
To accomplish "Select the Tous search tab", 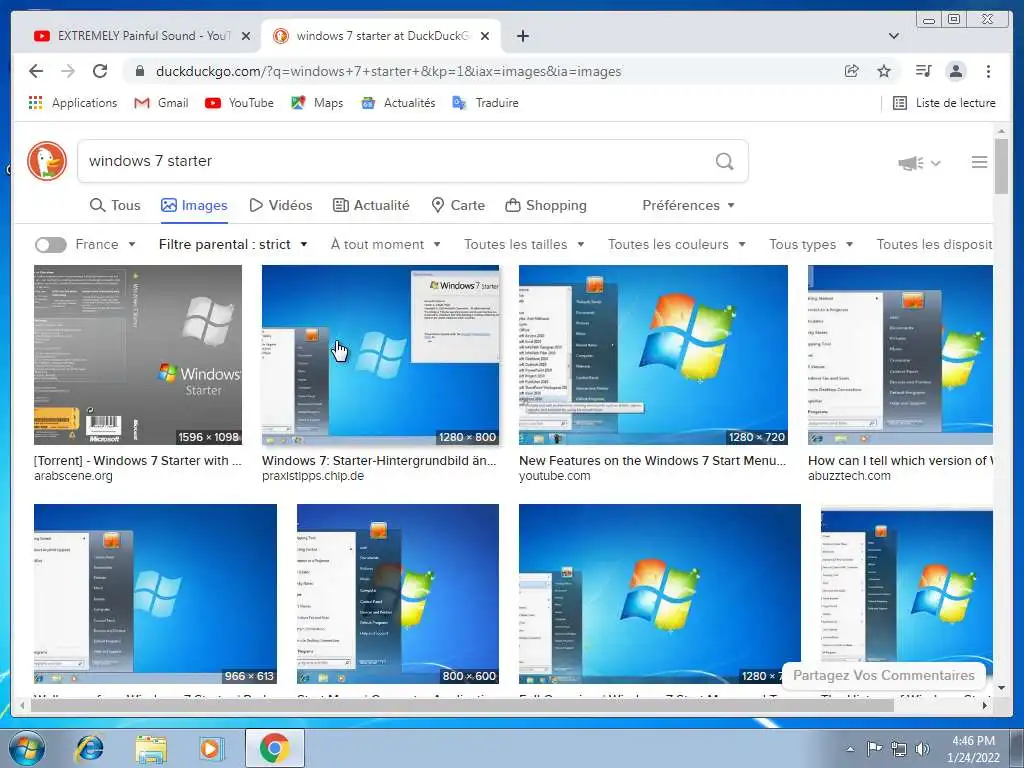I will (x=115, y=205).
